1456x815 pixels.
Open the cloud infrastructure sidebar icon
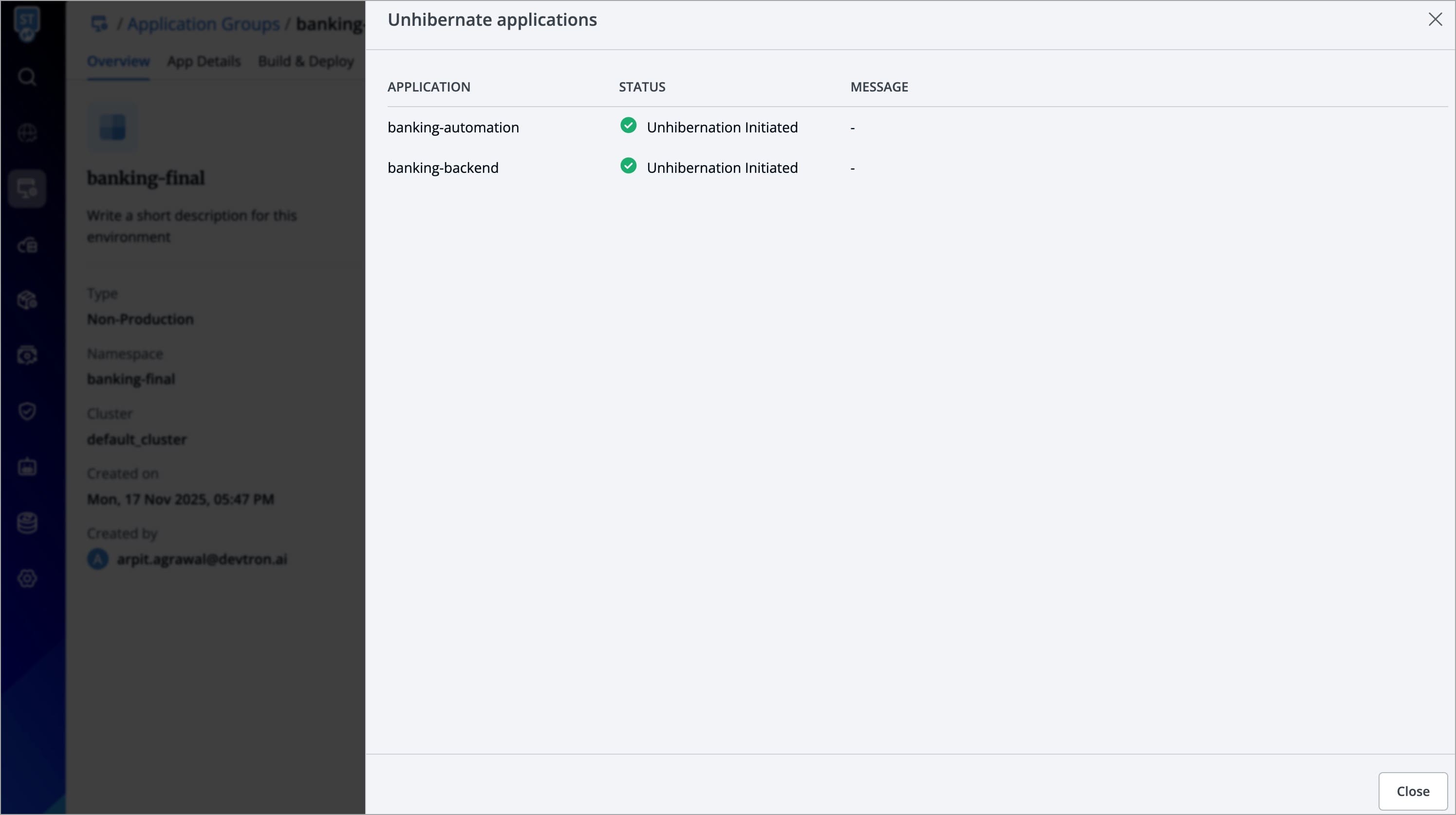coord(27,245)
